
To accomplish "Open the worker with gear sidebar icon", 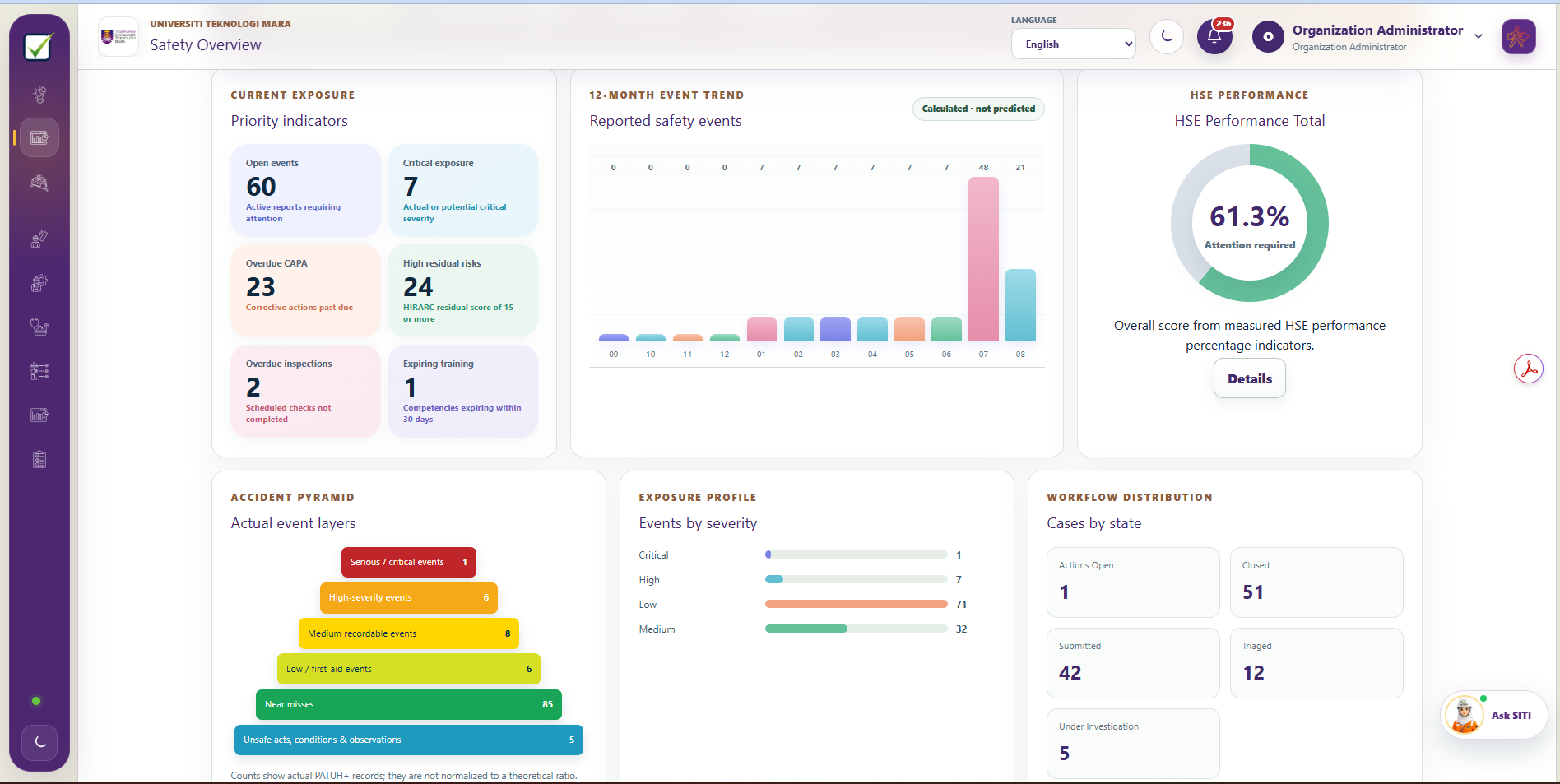I will tap(39, 284).
